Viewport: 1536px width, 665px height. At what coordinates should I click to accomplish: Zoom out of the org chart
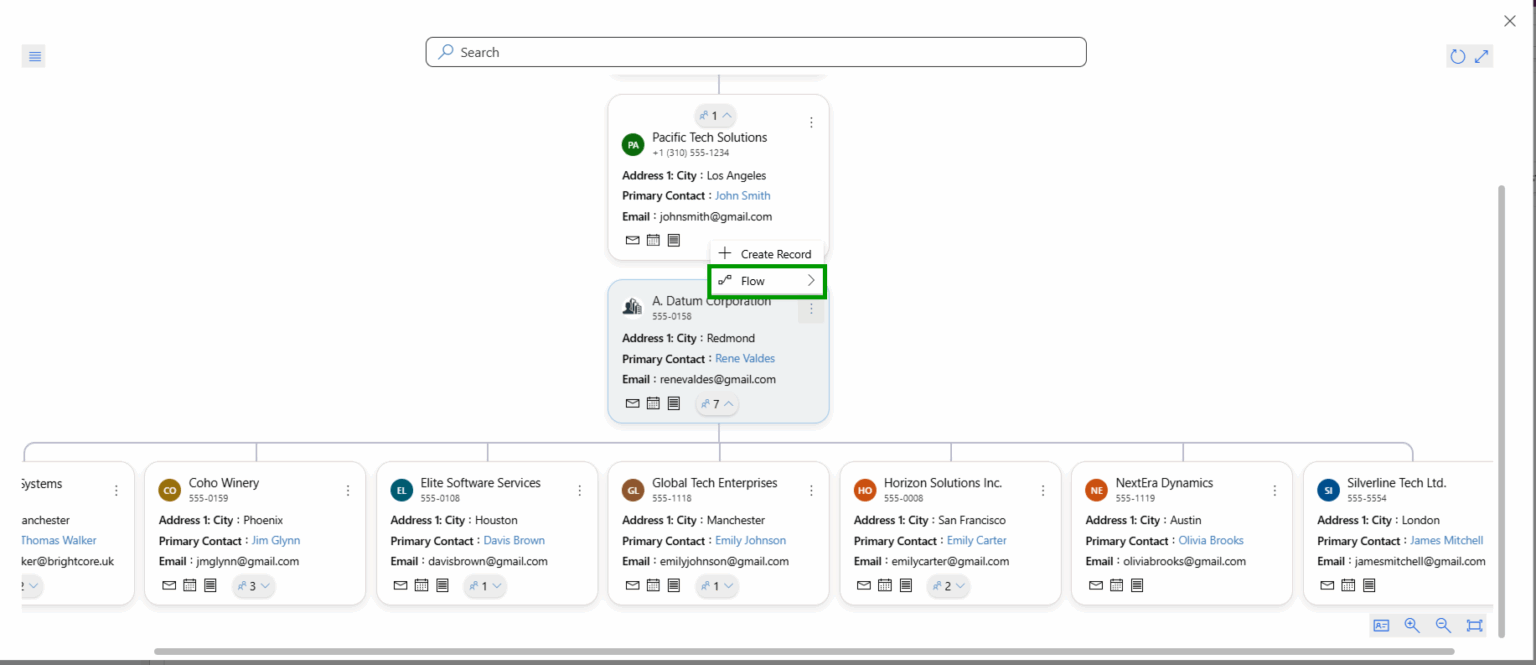pos(1443,625)
